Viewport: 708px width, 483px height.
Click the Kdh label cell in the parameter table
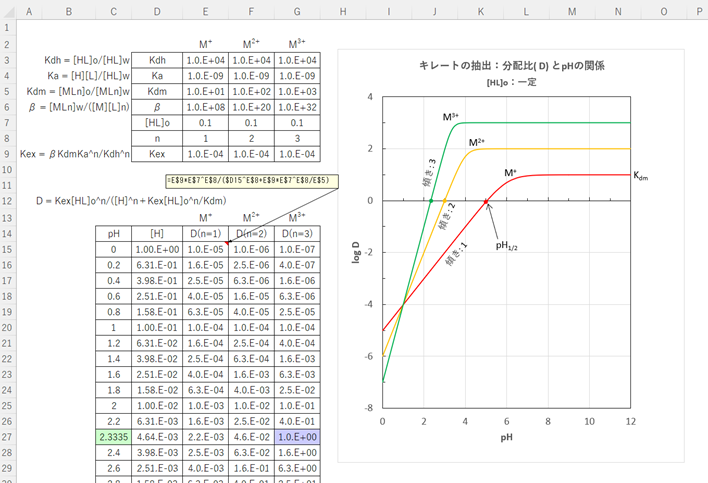point(157,60)
